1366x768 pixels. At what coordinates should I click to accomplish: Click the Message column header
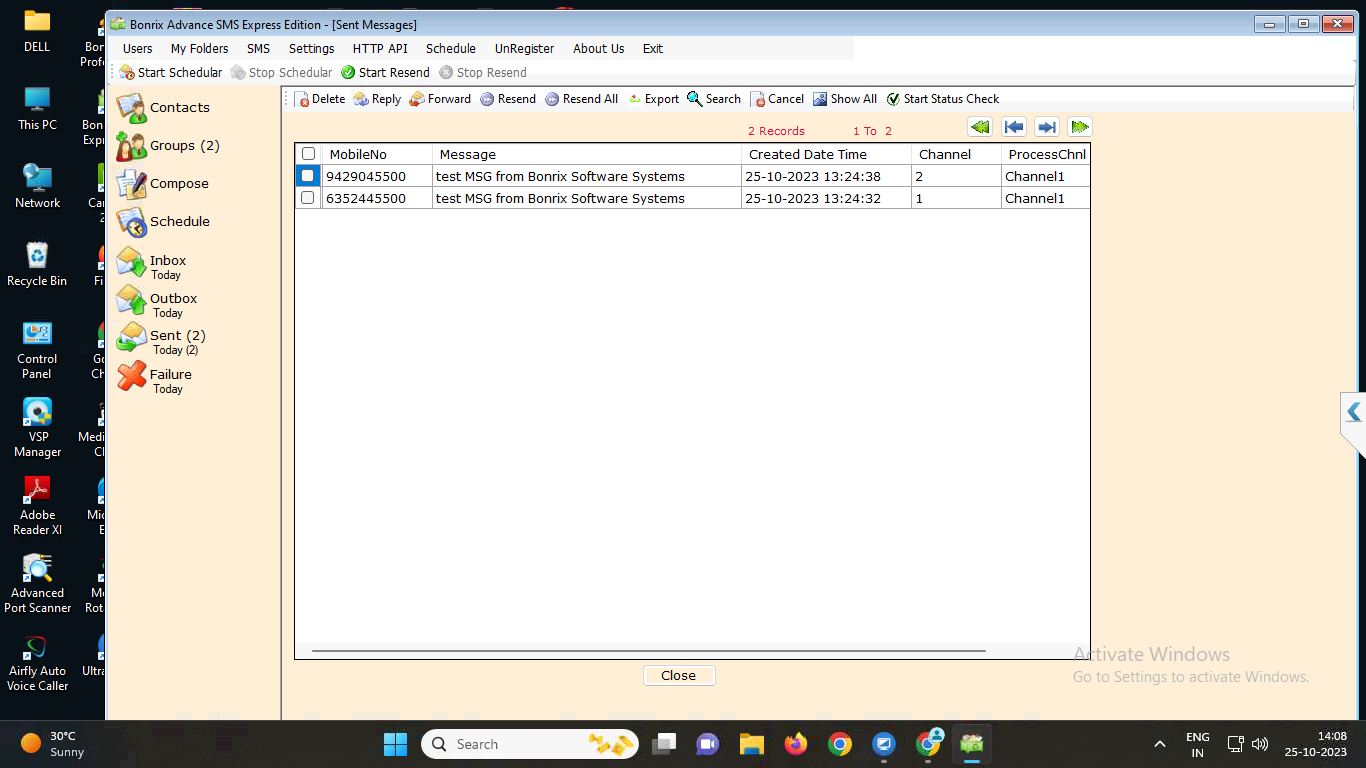tap(587, 154)
